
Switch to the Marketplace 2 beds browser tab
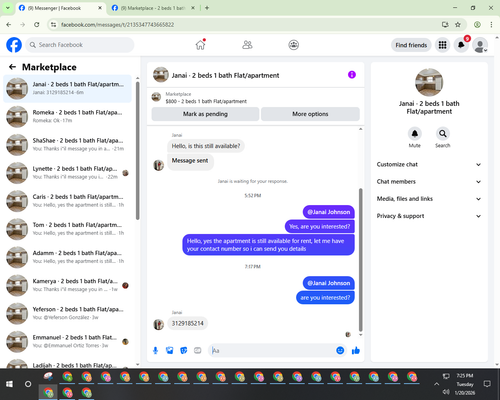point(153,8)
